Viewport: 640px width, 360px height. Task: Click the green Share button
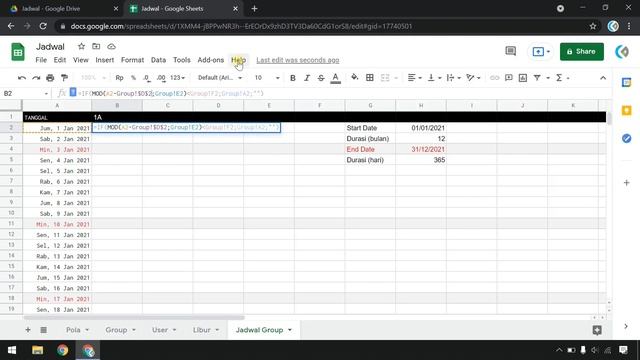pyautogui.click(x=582, y=51)
